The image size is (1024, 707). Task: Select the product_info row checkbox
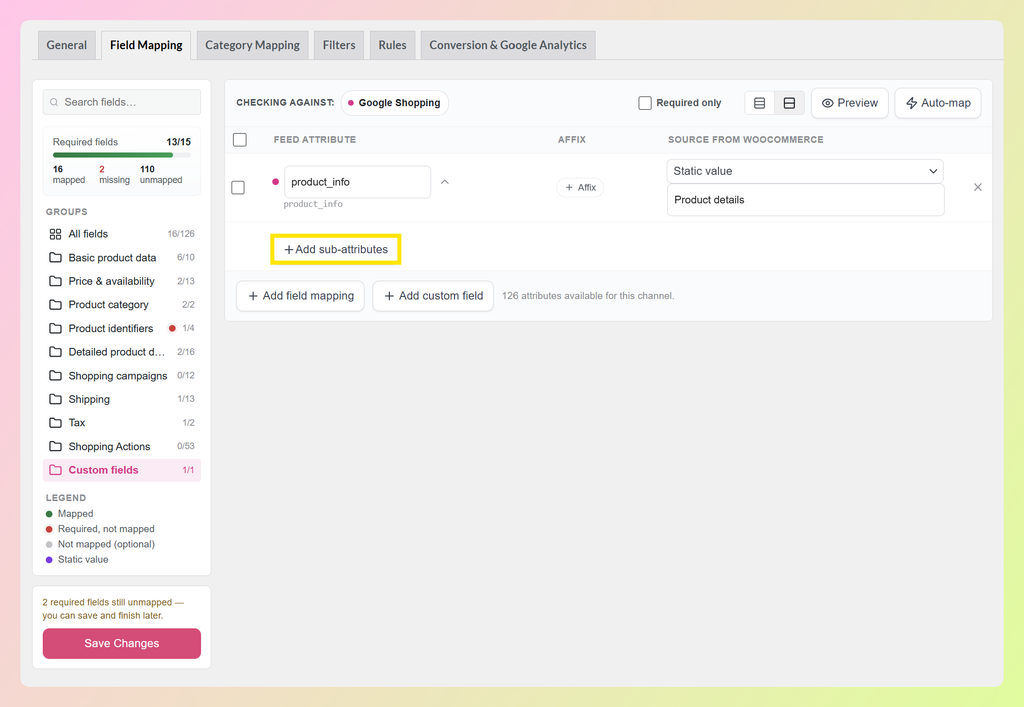(x=238, y=187)
